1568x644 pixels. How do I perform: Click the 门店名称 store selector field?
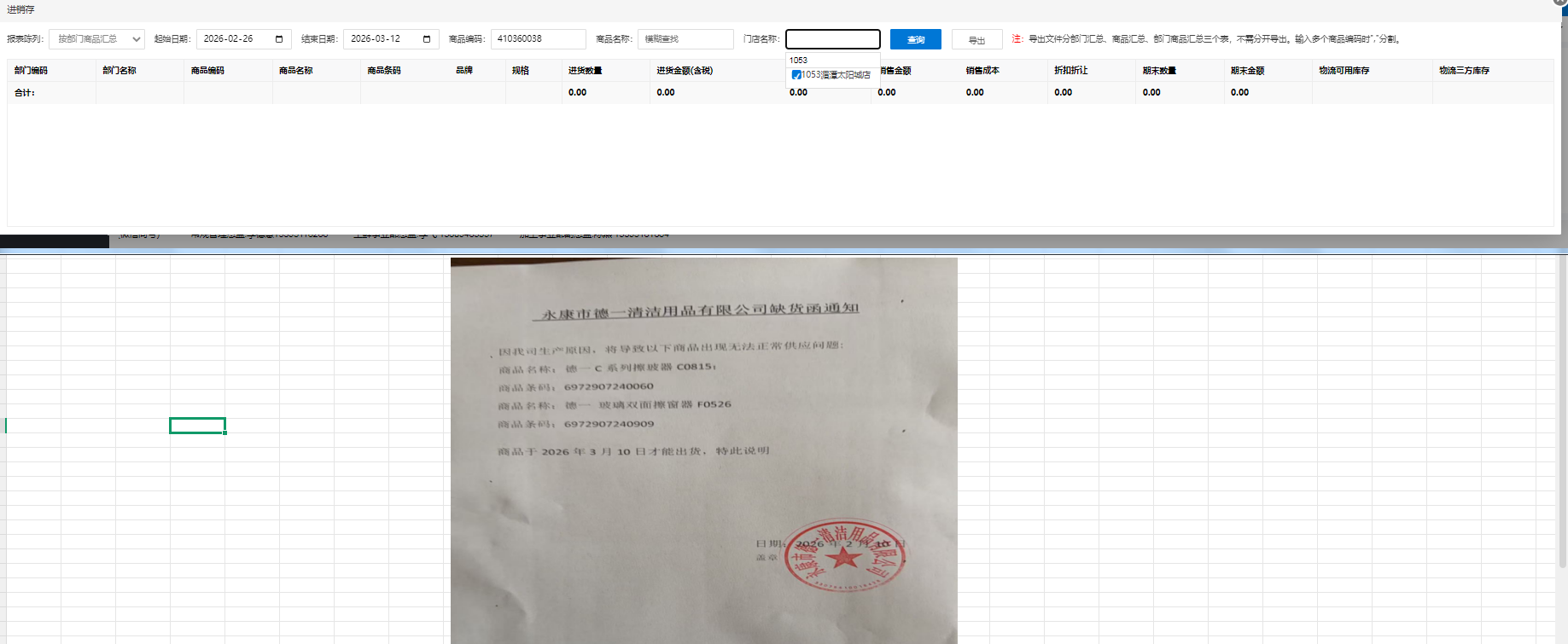click(x=832, y=39)
